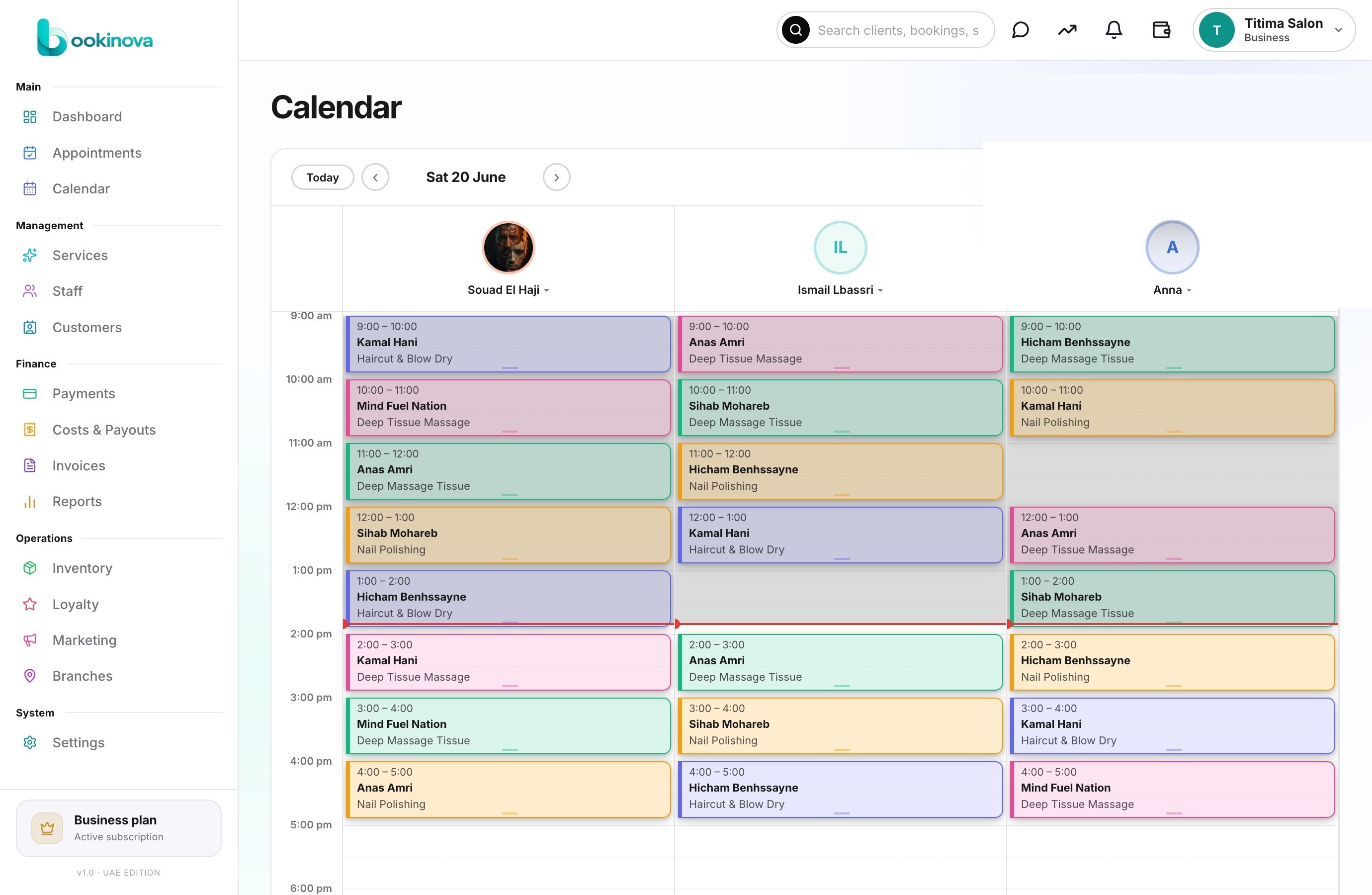The image size is (1372, 895).
Task: Click the Branches location pin icon
Action: 29,676
